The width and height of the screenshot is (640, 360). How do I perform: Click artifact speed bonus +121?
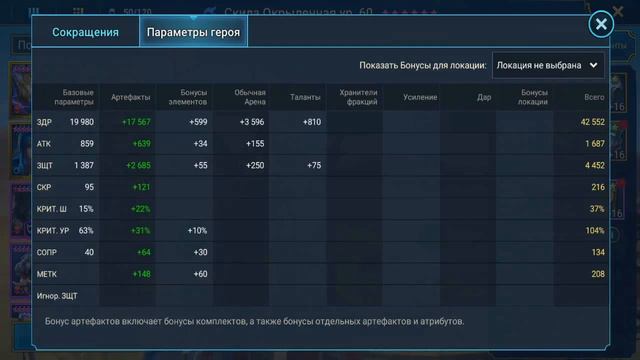(141, 187)
